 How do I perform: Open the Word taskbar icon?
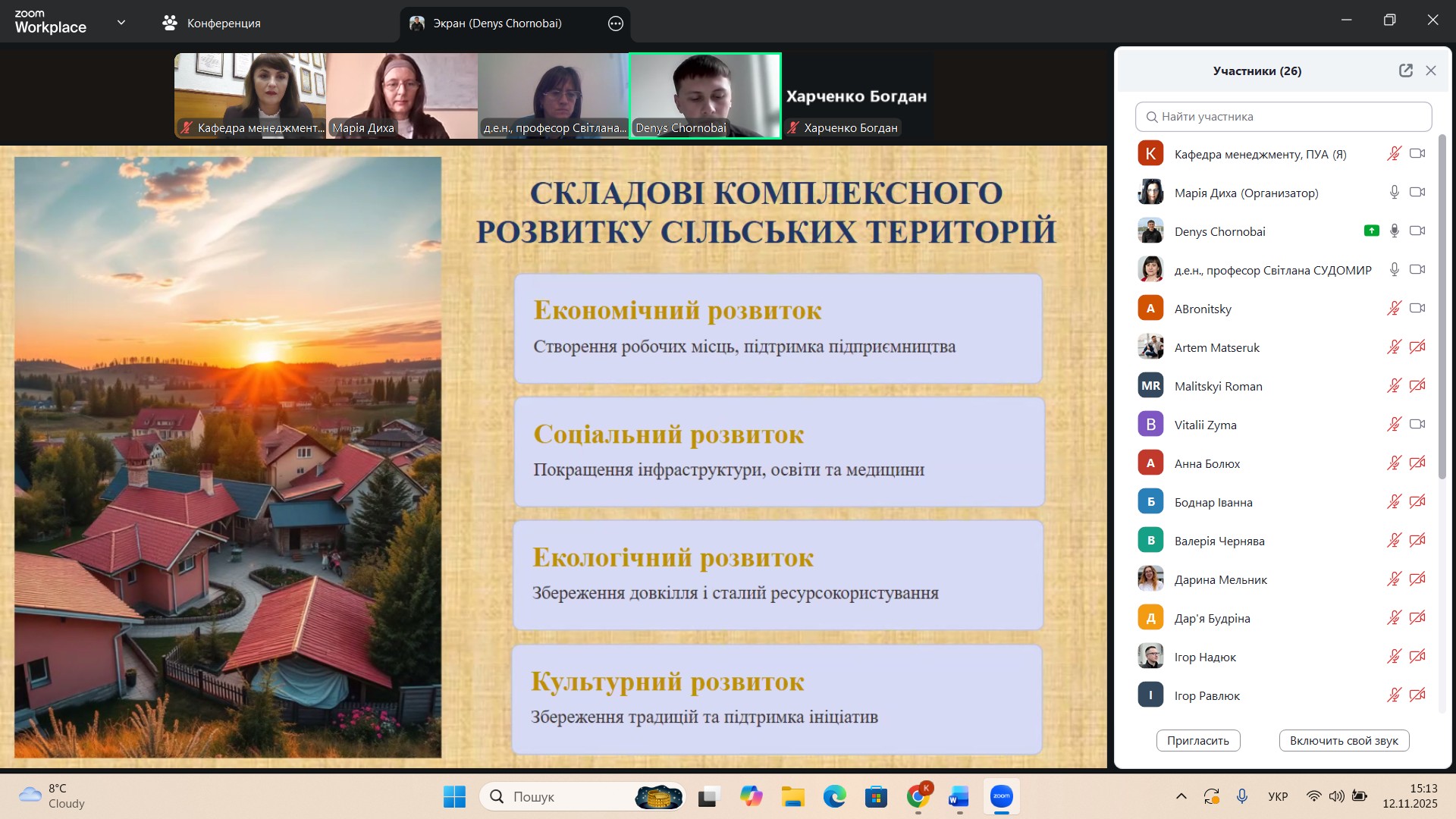pos(959,796)
